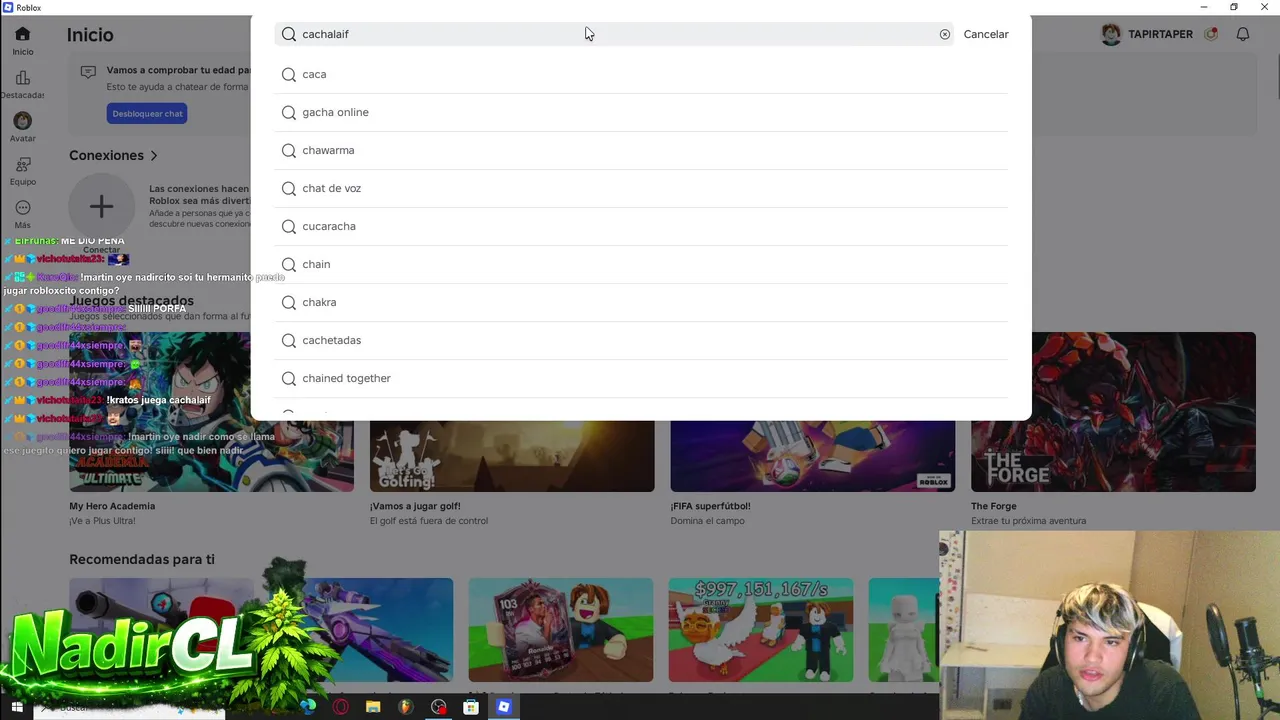Click the TAPIRTAPER username
This screenshot has width=1280, height=720.
(1160, 34)
